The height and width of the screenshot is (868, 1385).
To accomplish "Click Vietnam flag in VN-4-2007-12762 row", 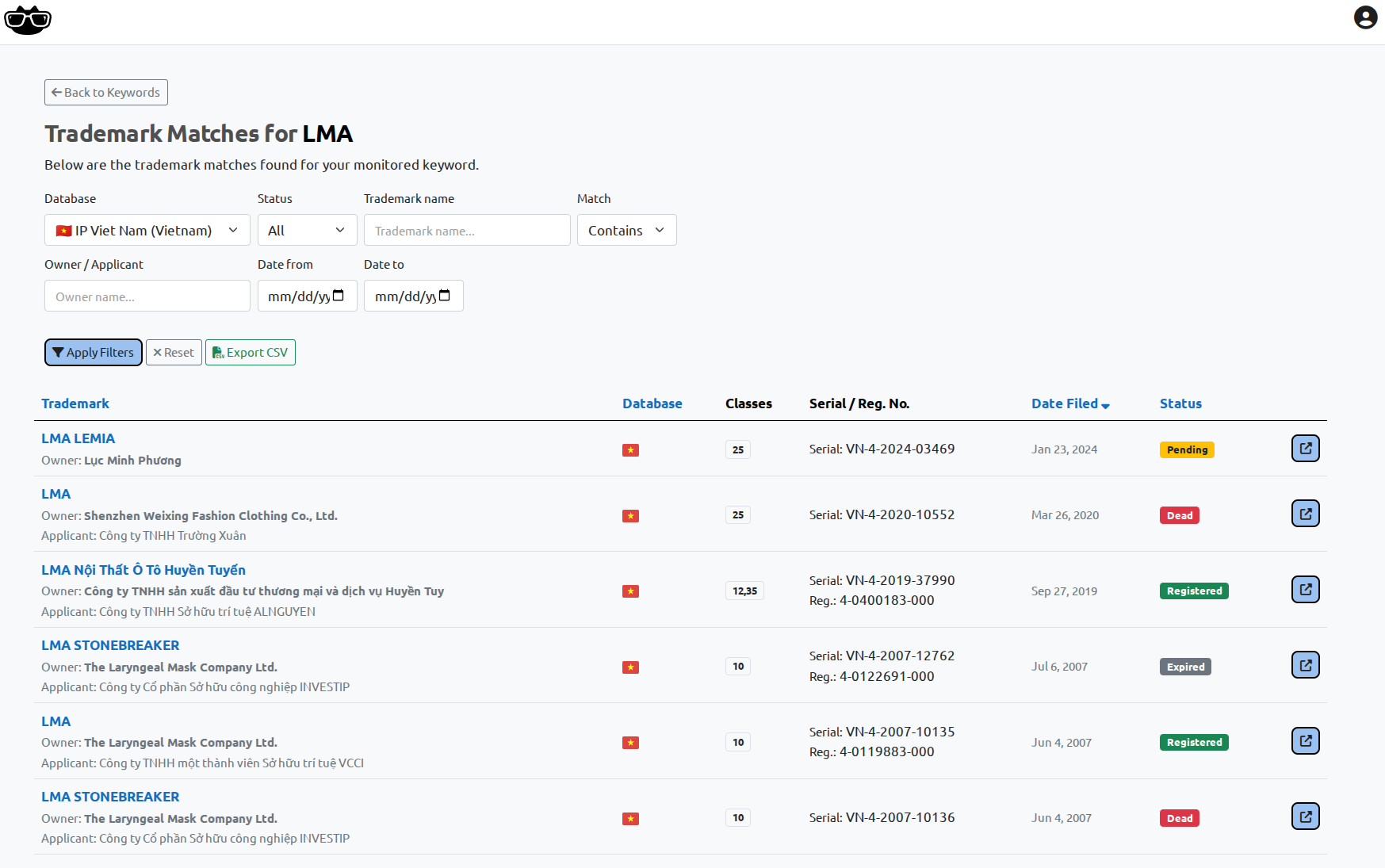I will tap(630, 667).
